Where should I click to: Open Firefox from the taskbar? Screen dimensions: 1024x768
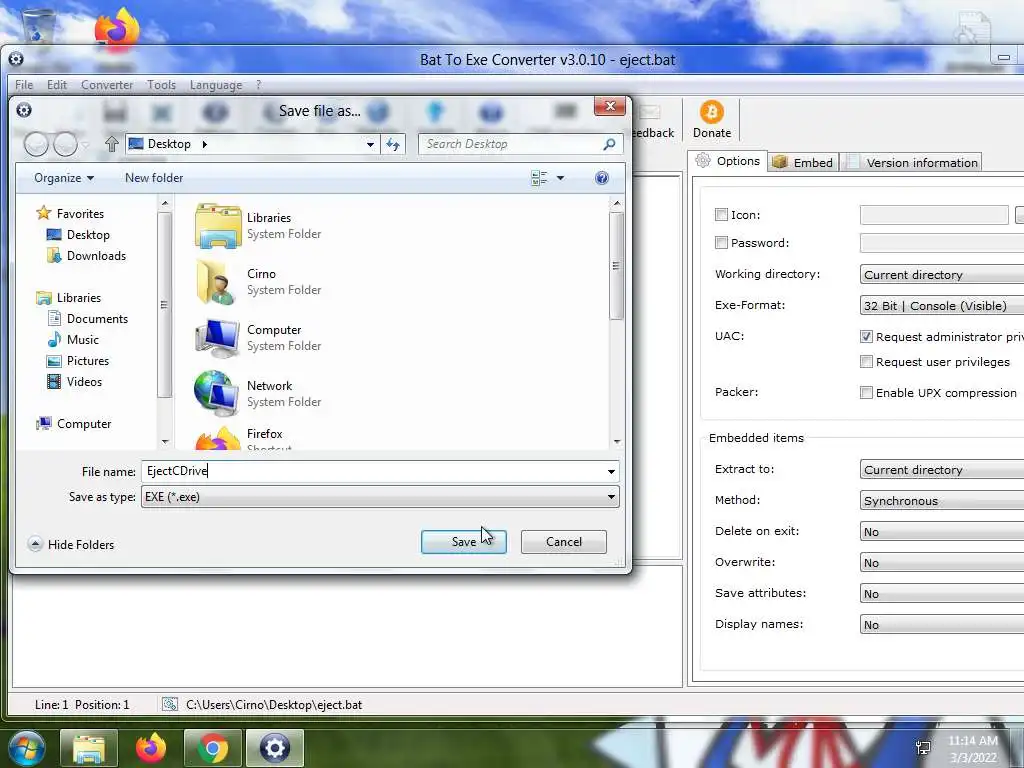tap(151, 748)
